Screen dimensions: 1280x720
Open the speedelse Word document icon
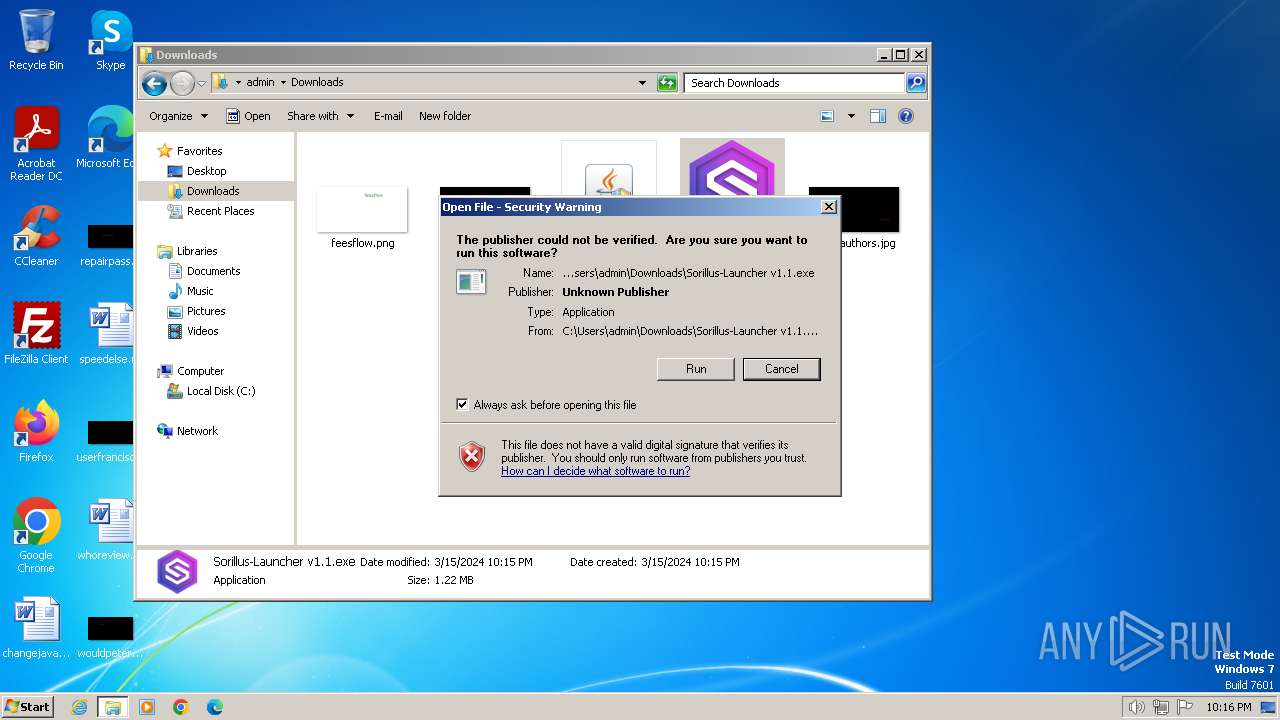tap(106, 333)
